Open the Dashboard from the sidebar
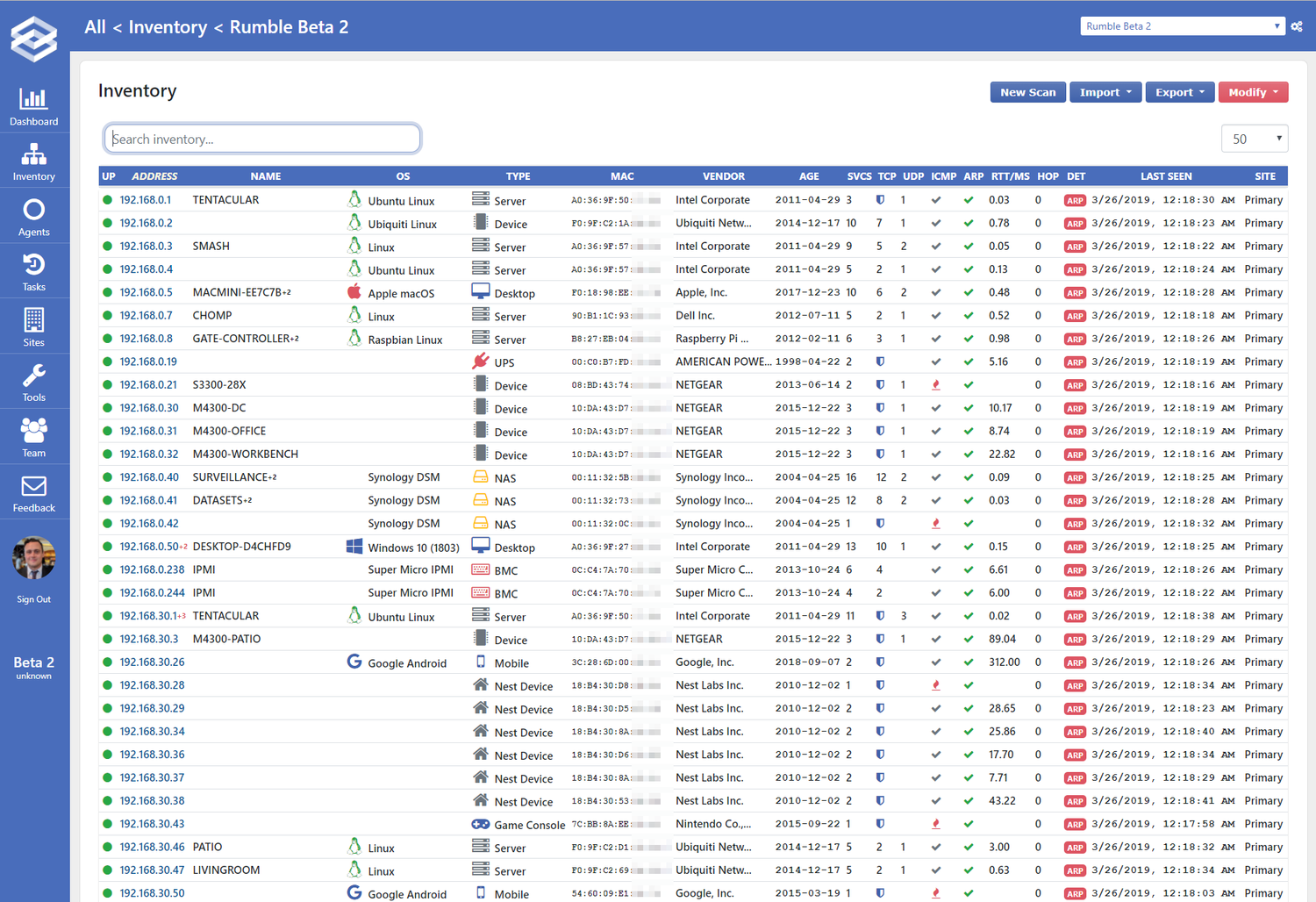 [x=33, y=105]
